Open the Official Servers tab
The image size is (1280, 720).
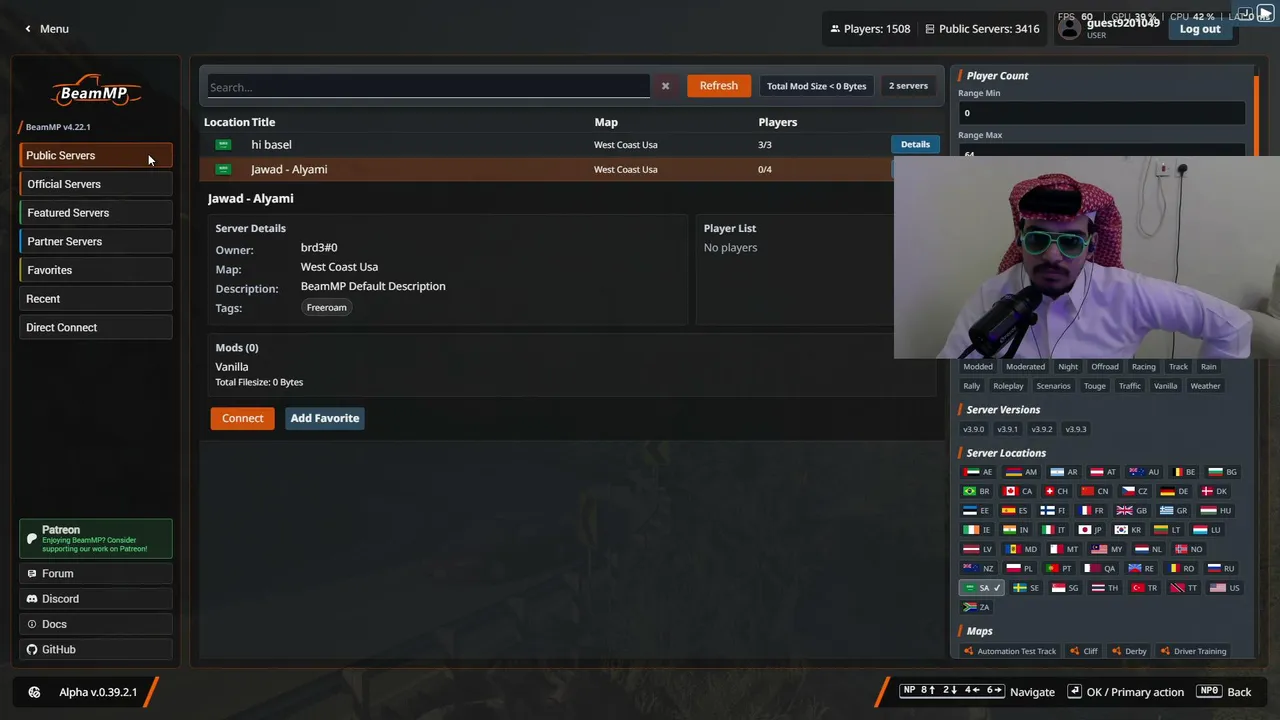tap(96, 184)
